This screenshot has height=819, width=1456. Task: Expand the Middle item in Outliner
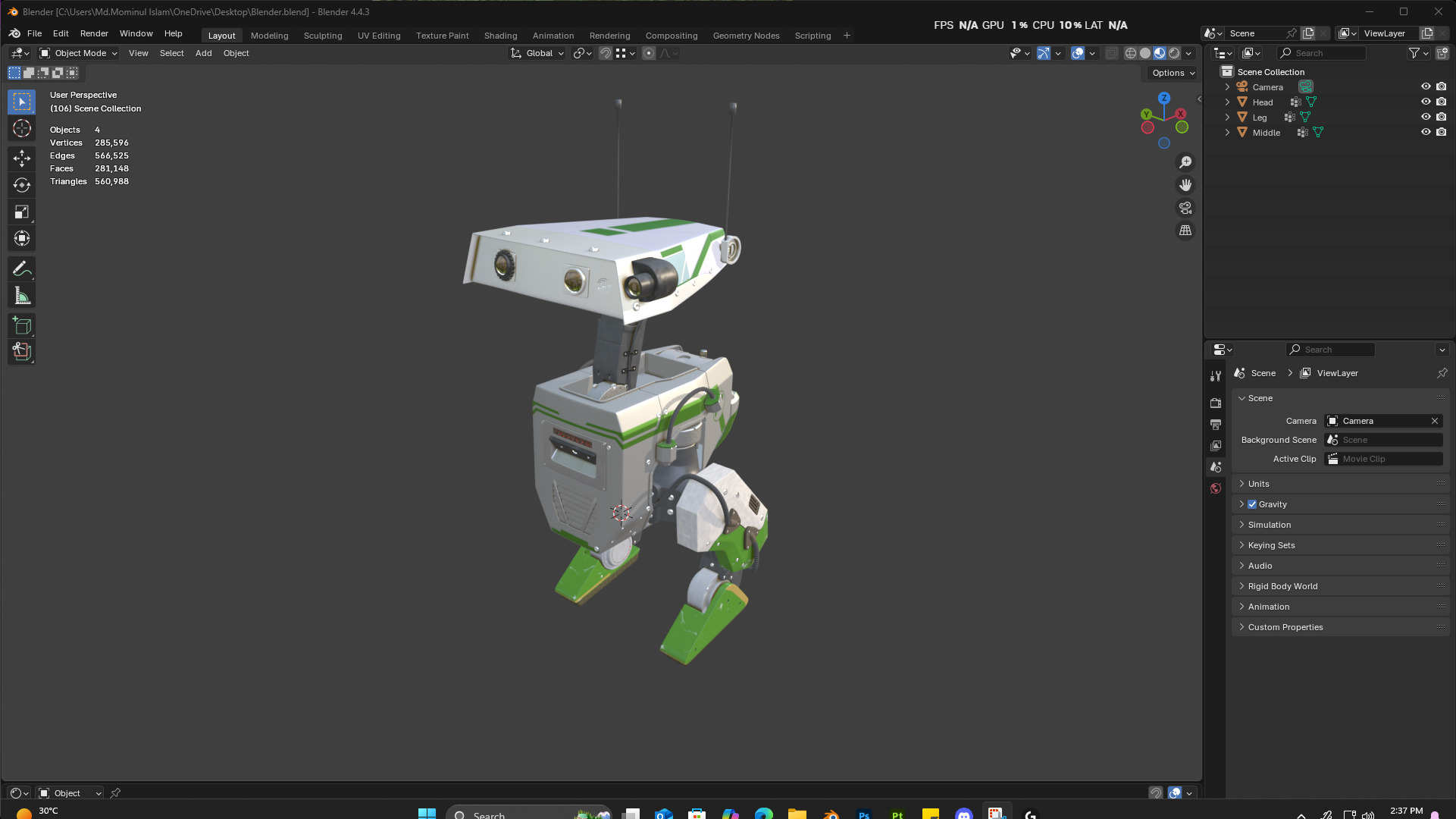tap(1227, 133)
